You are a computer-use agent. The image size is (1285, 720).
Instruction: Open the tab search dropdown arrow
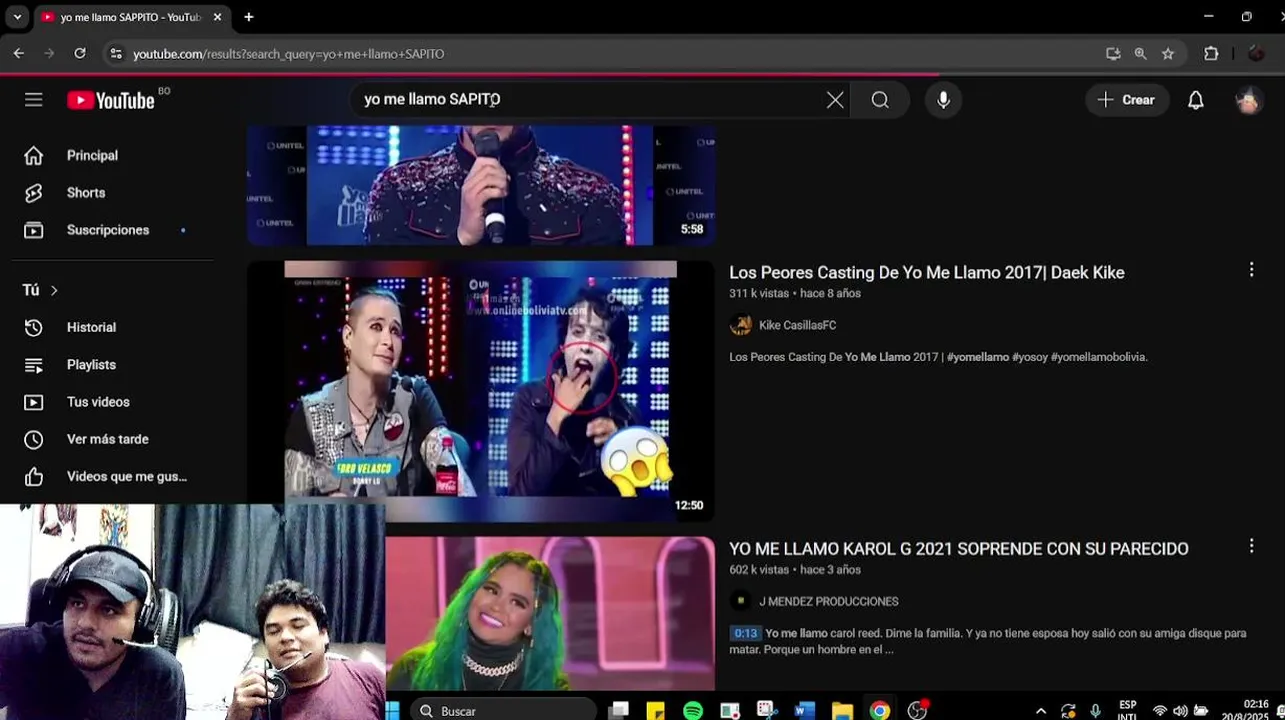tap(17, 17)
